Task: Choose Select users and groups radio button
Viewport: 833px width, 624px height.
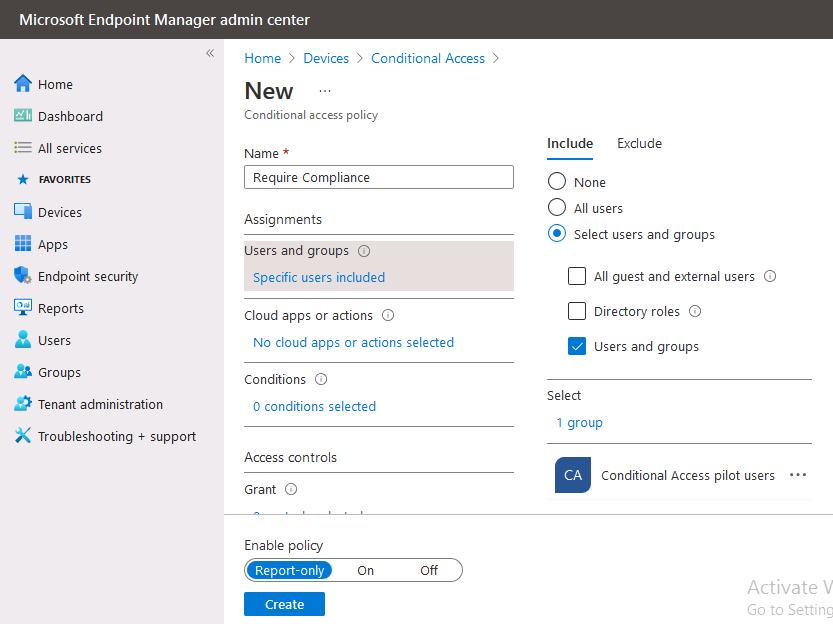Action: (x=557, y=234)
